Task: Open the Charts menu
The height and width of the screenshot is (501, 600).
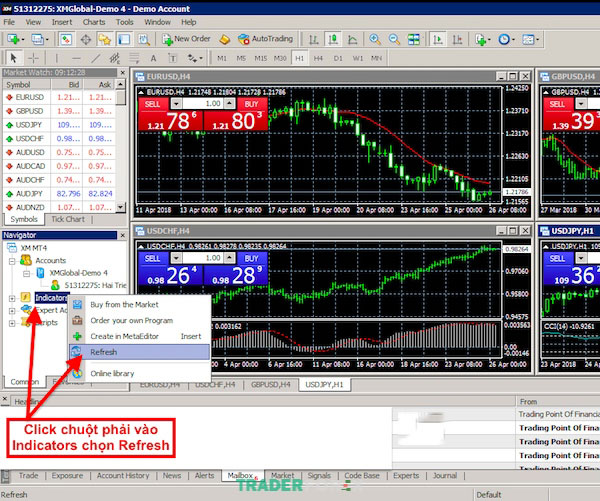Action: click(x=94, y=22)
